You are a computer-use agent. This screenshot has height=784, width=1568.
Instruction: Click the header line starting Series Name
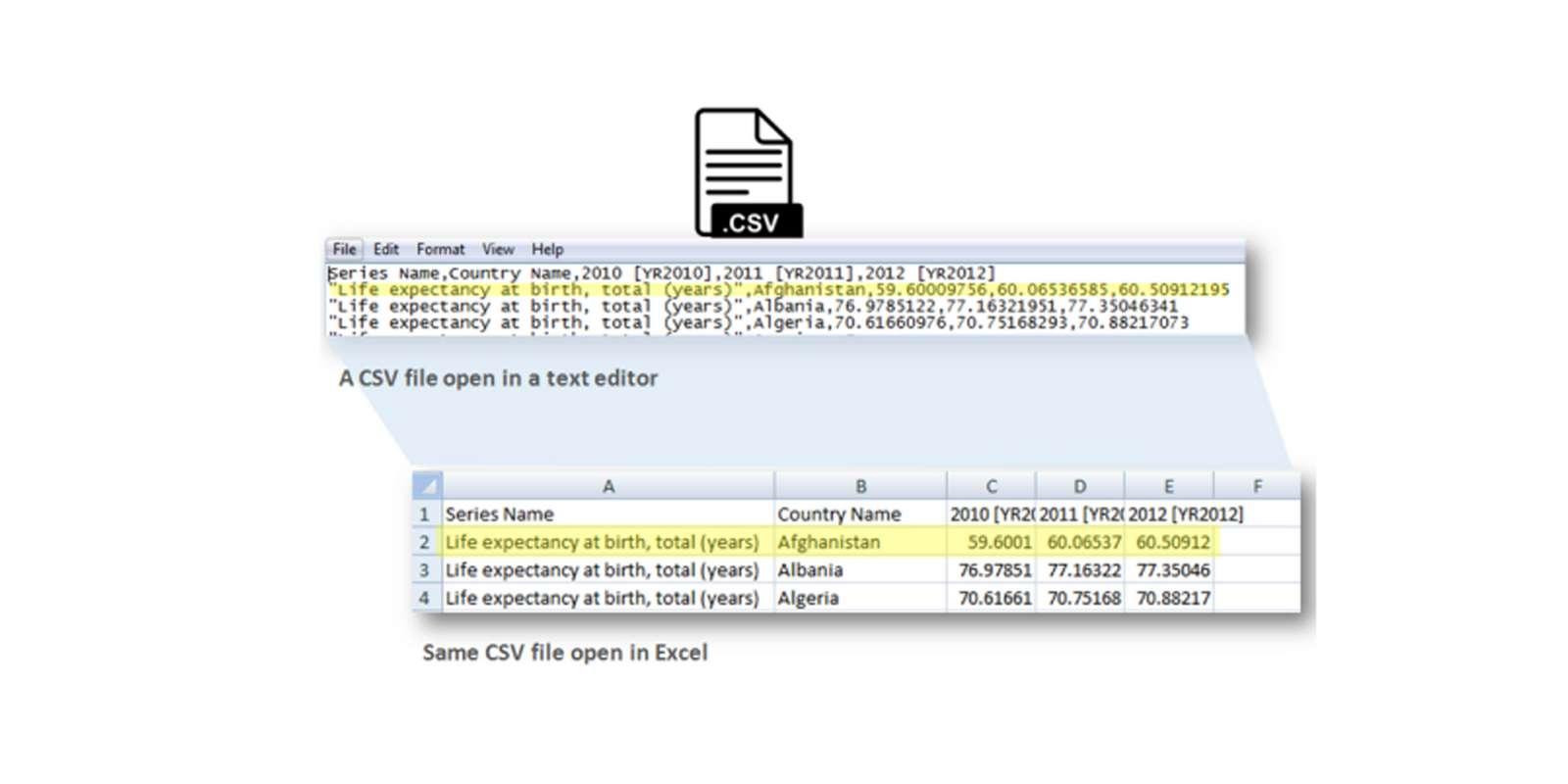point(661,273)
